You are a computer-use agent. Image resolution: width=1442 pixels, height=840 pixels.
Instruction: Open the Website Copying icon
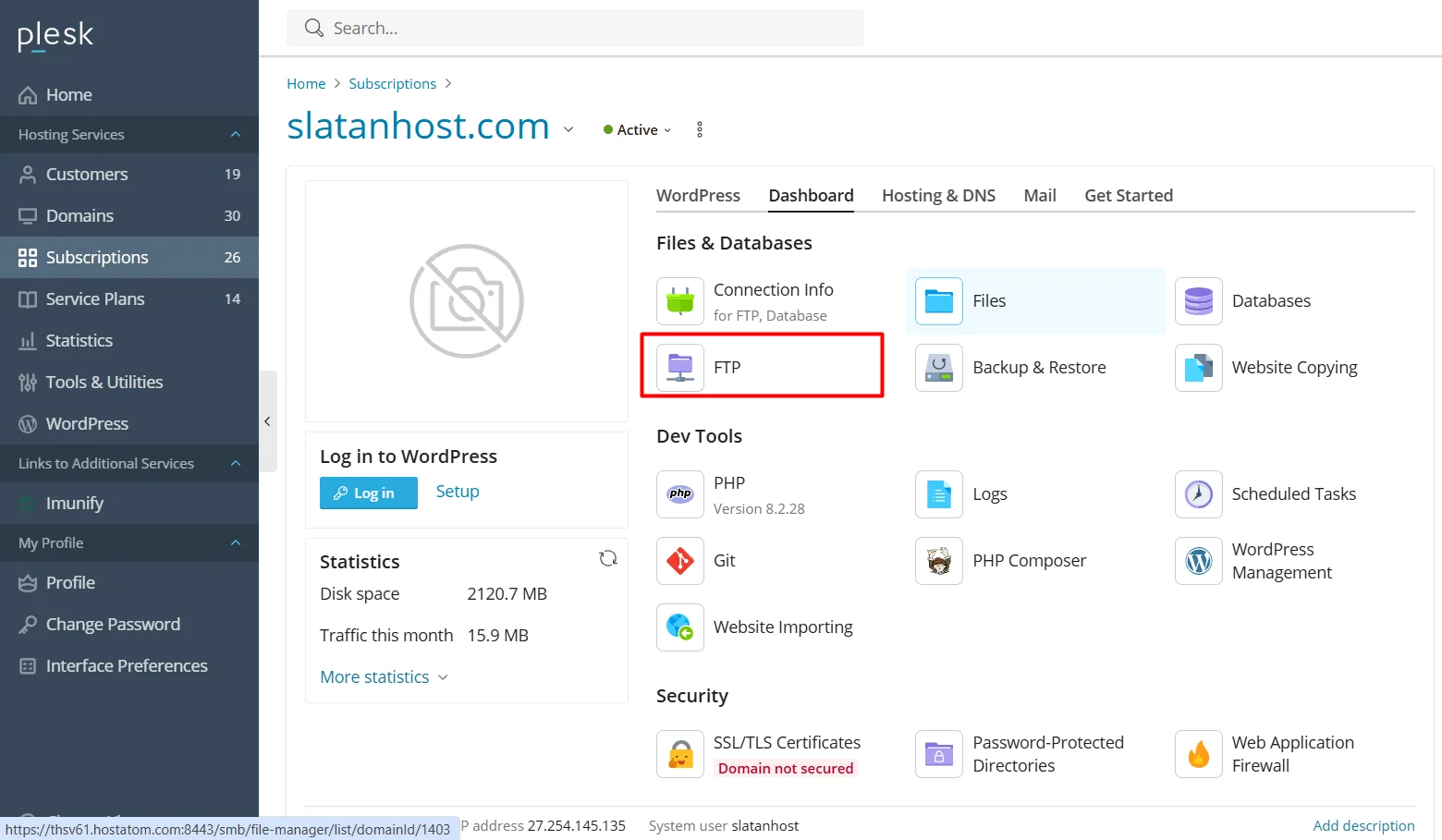coord(1199,368)
